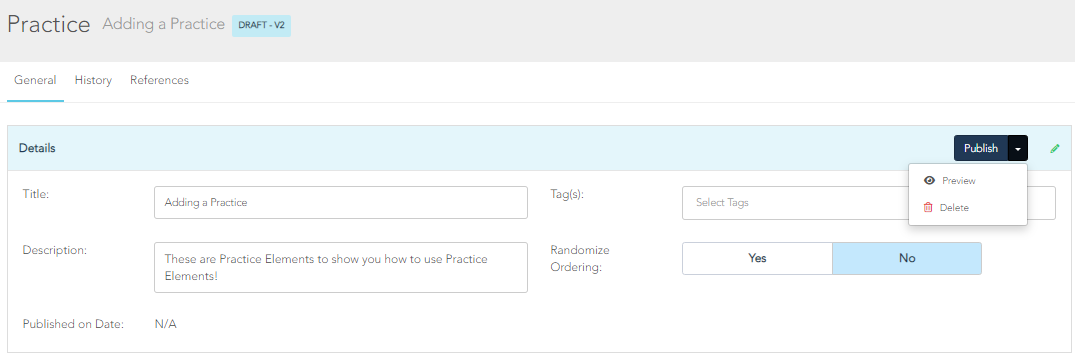
Task: Select No for Randomize Ordering
Action: coord(907,258)
